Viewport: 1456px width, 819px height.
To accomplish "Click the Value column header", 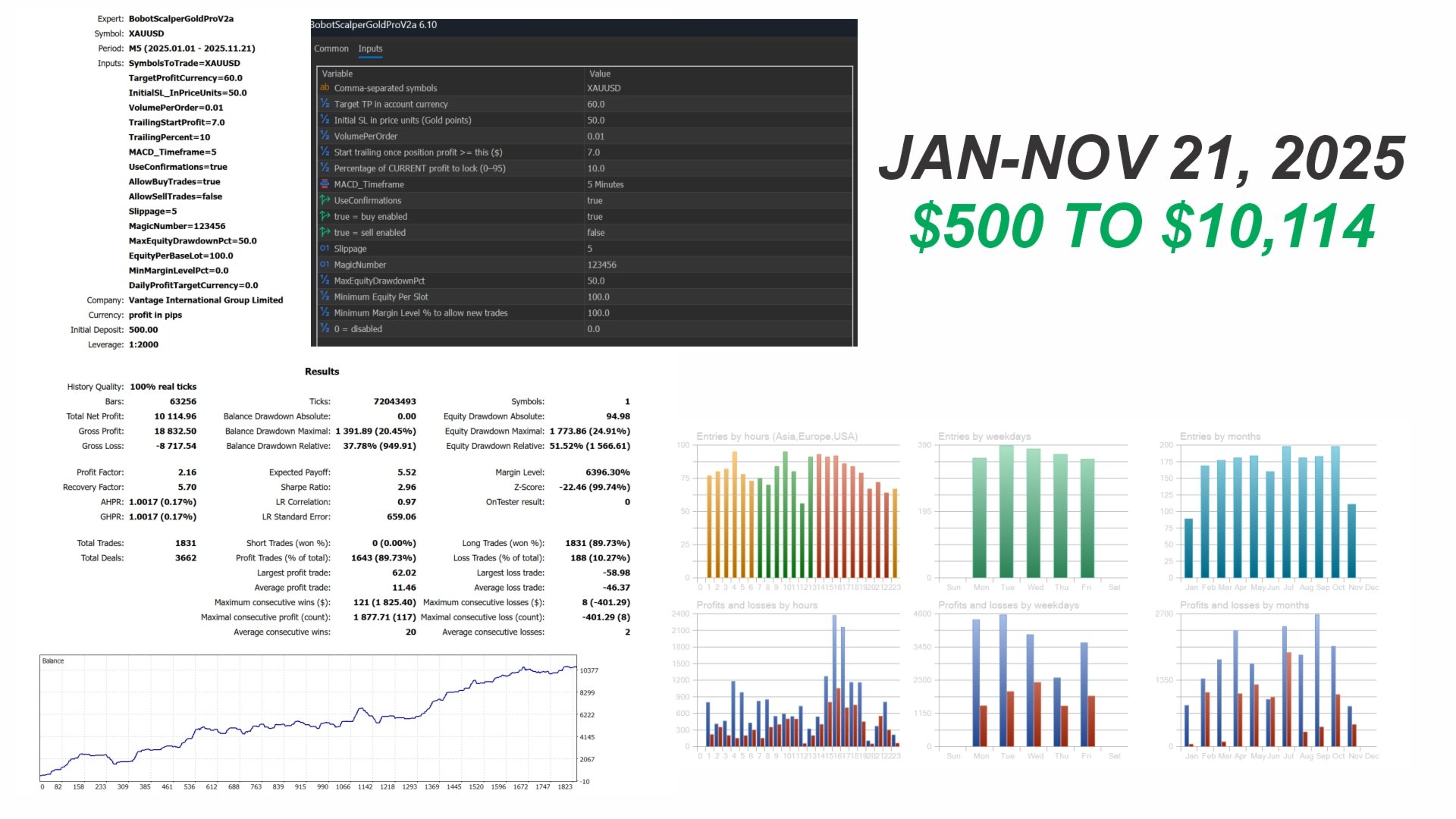I will (x=599, y=74).
